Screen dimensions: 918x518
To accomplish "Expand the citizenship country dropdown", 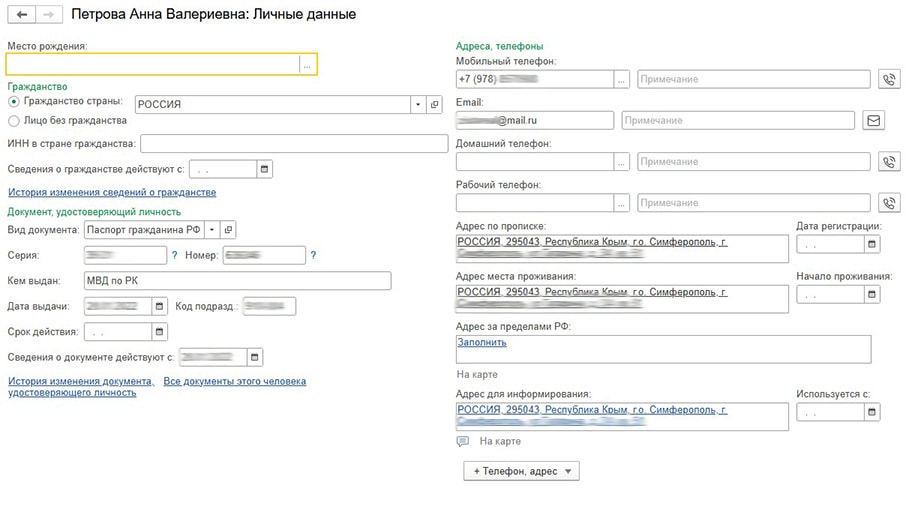I will pyautogui.click(x=417, y=104).
